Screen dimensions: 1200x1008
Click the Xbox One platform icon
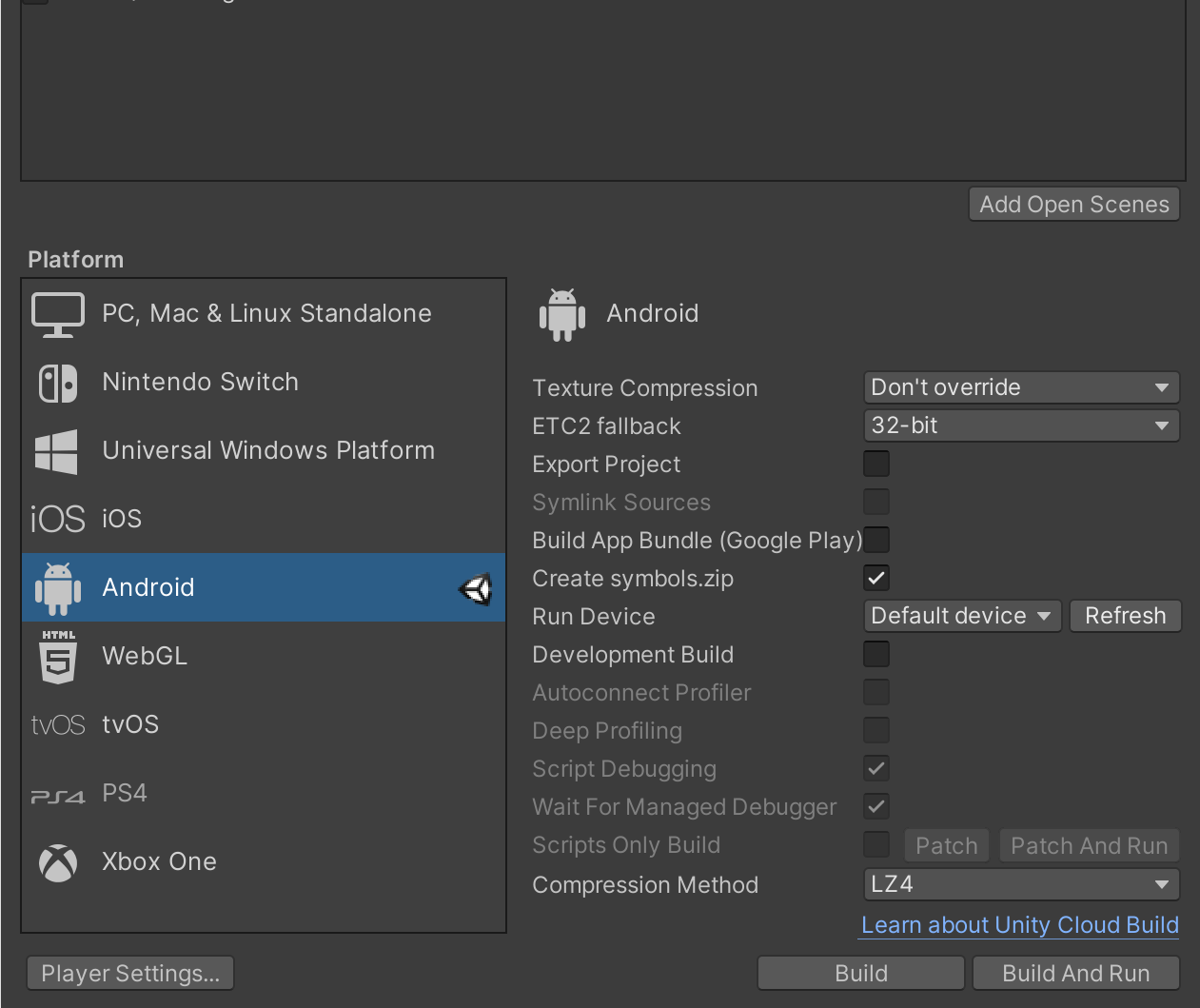click(58, 862)
